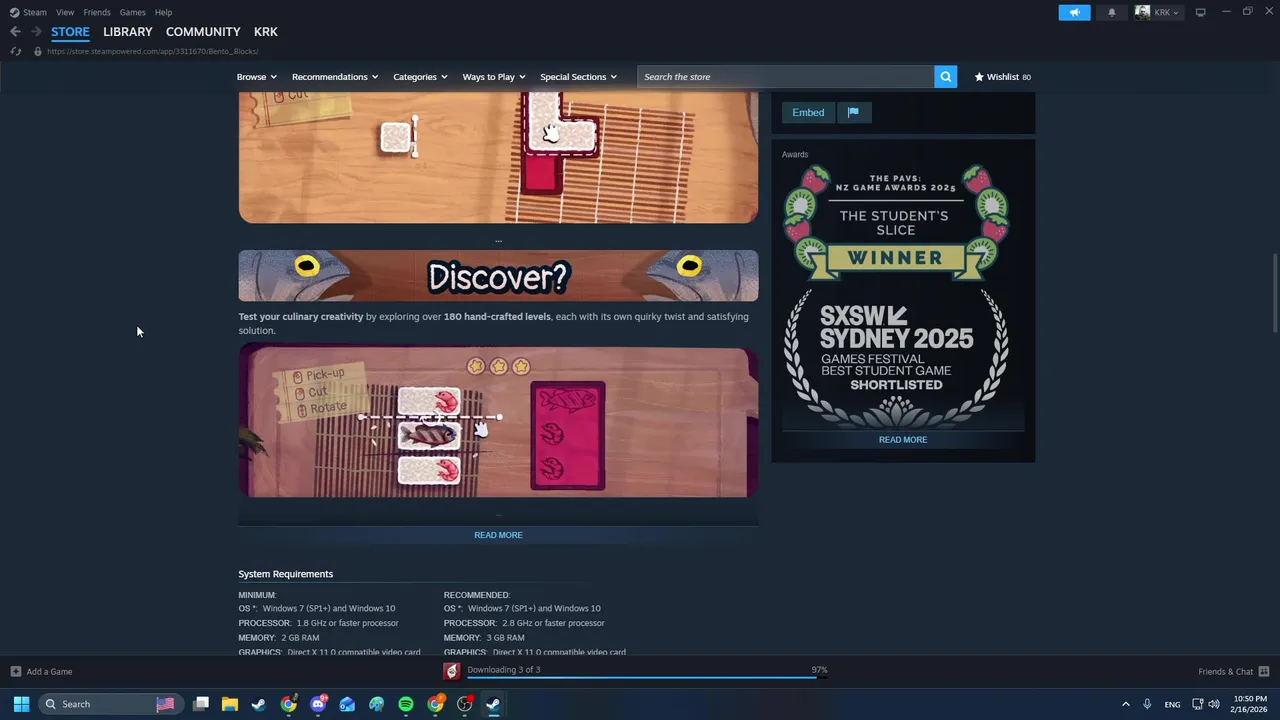The width and height of the screenshot is (1280, 720).
Task: Open the KRK account dropdown
Action: coord(1158,12)
